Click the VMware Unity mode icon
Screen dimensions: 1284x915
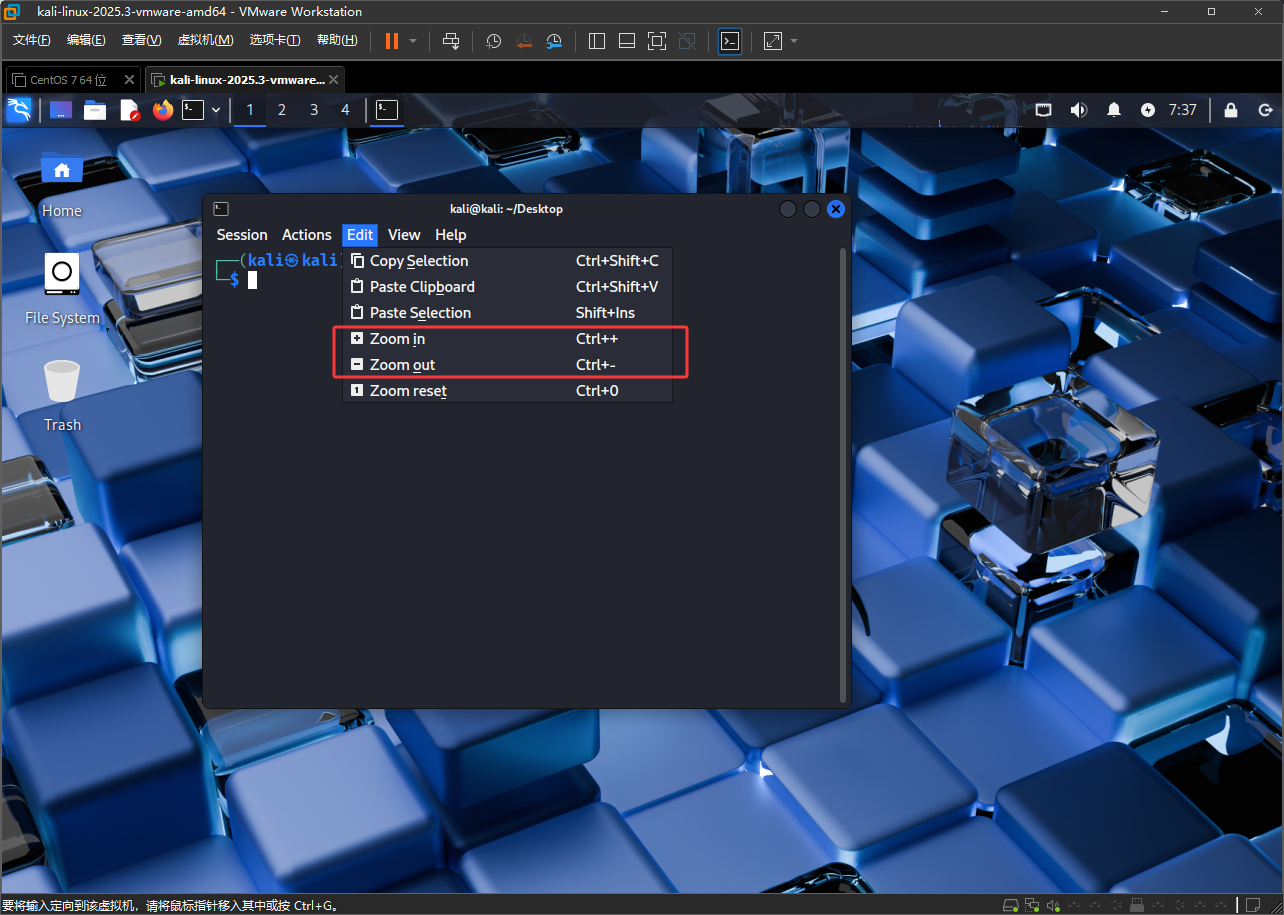click(x=687, y=41)
